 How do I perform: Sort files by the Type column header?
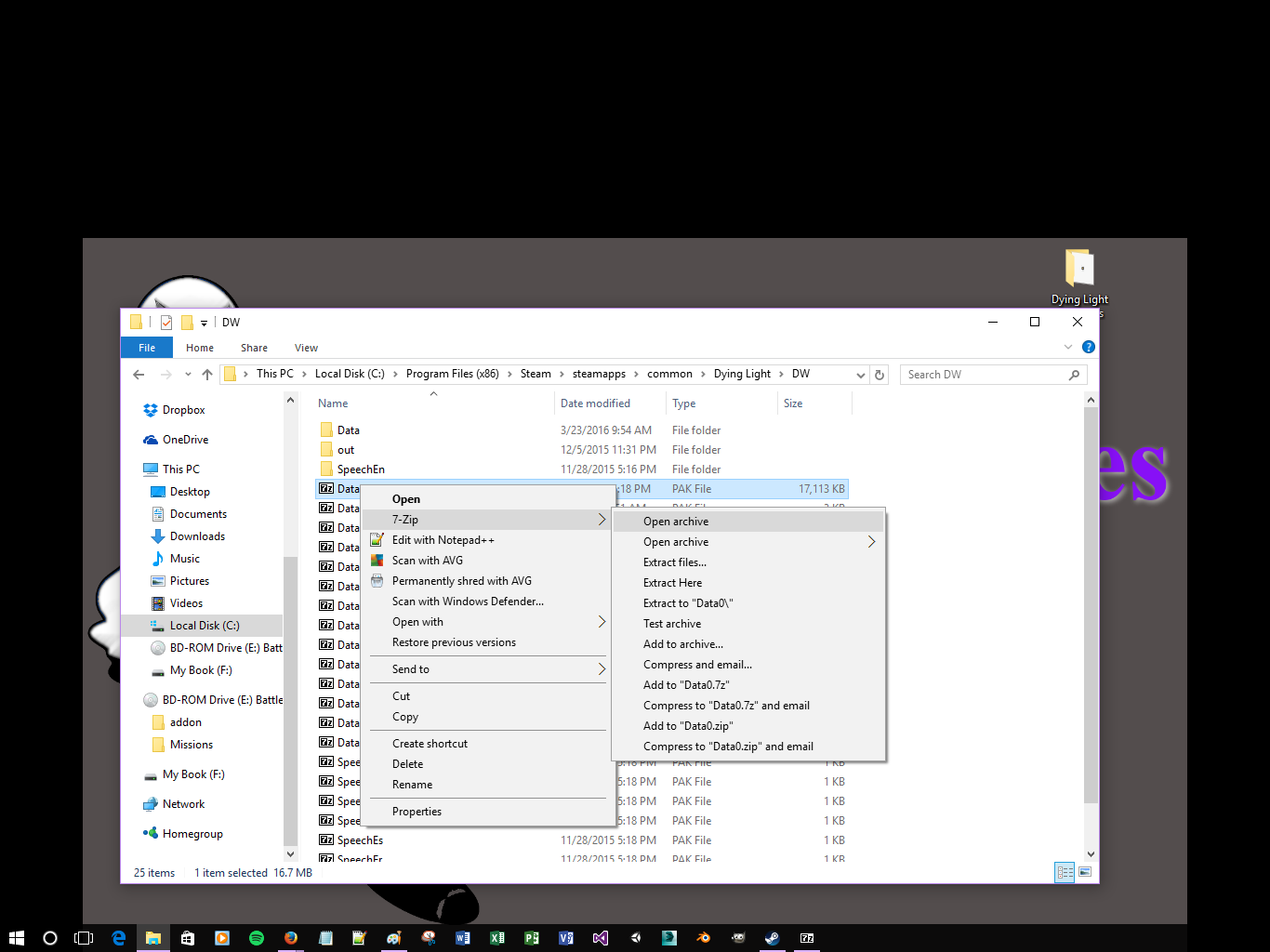pos(721,403)
